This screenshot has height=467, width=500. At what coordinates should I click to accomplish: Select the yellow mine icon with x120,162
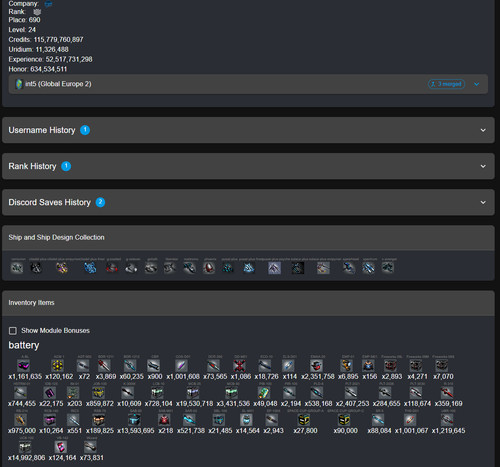58,365
